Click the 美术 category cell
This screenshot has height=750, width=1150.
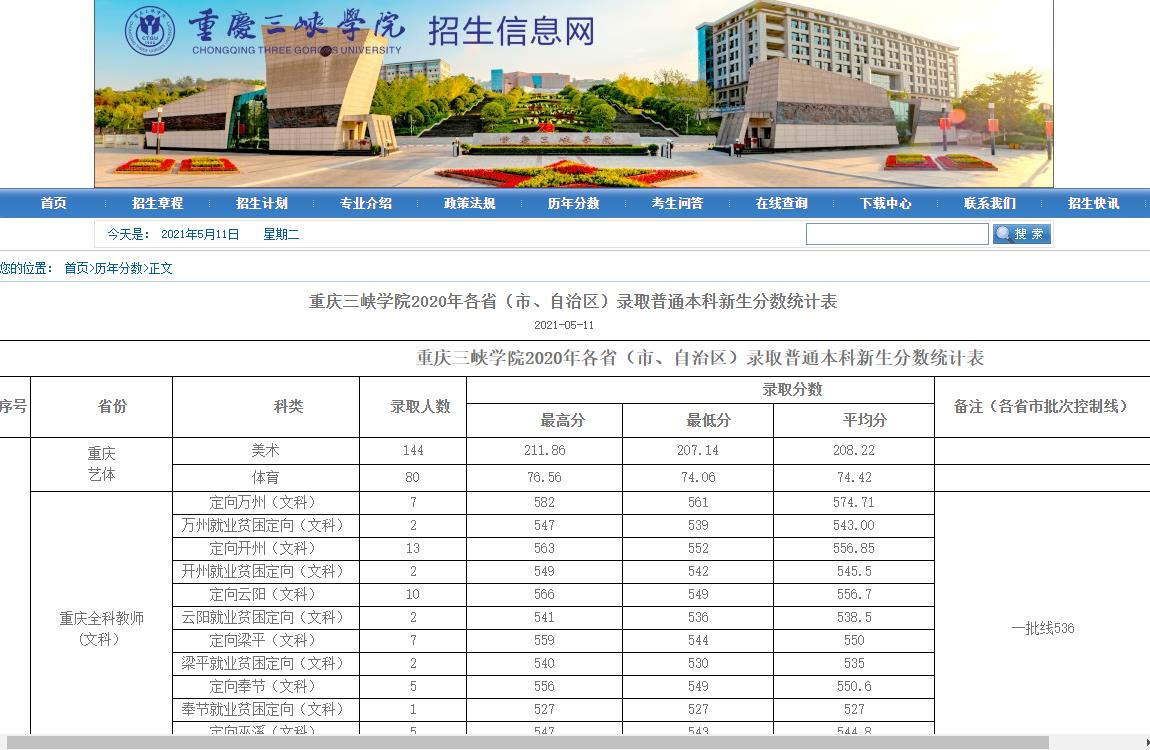(x=265, y=450)
